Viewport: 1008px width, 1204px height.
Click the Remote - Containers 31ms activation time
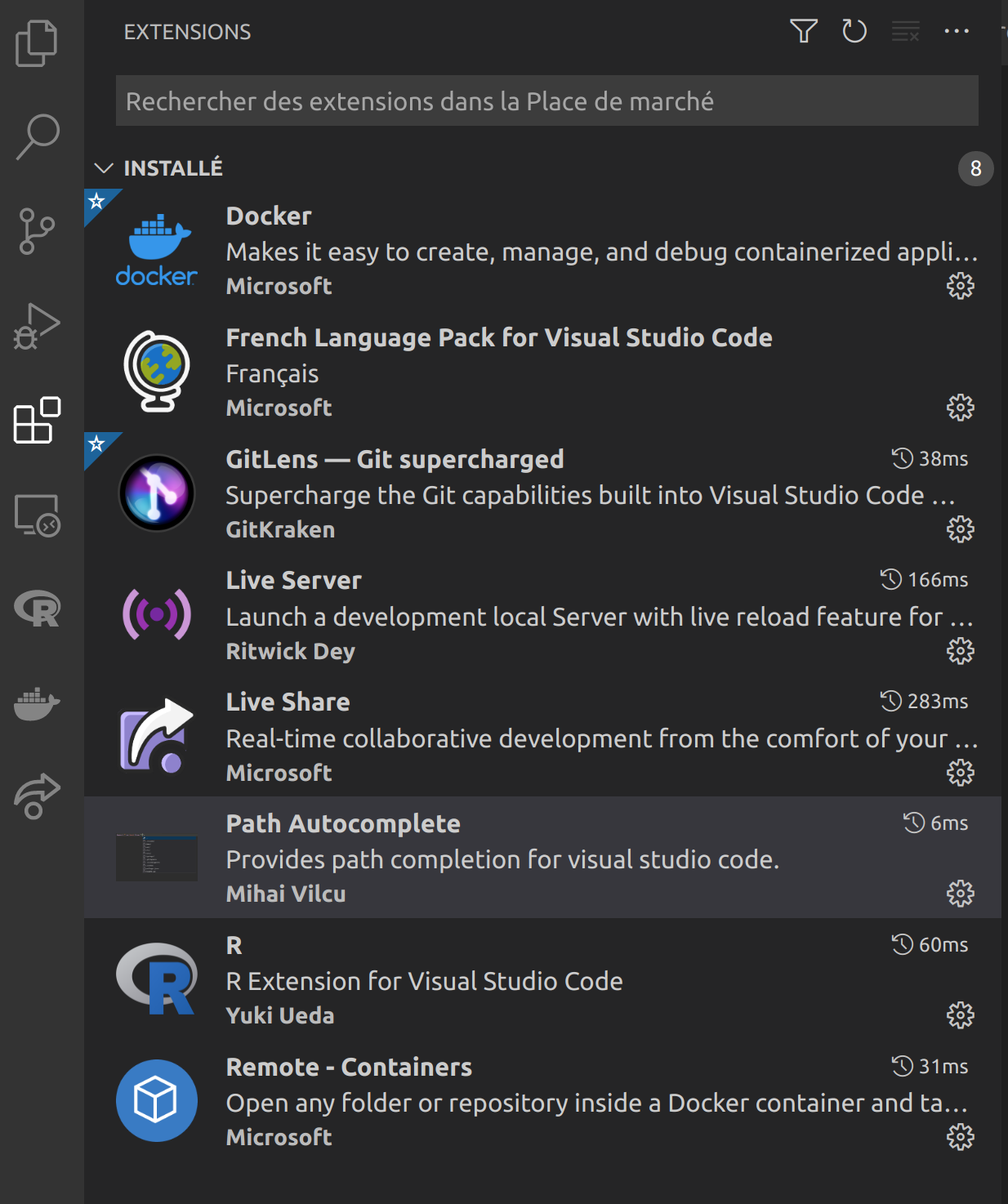[x=930, y=1066]
